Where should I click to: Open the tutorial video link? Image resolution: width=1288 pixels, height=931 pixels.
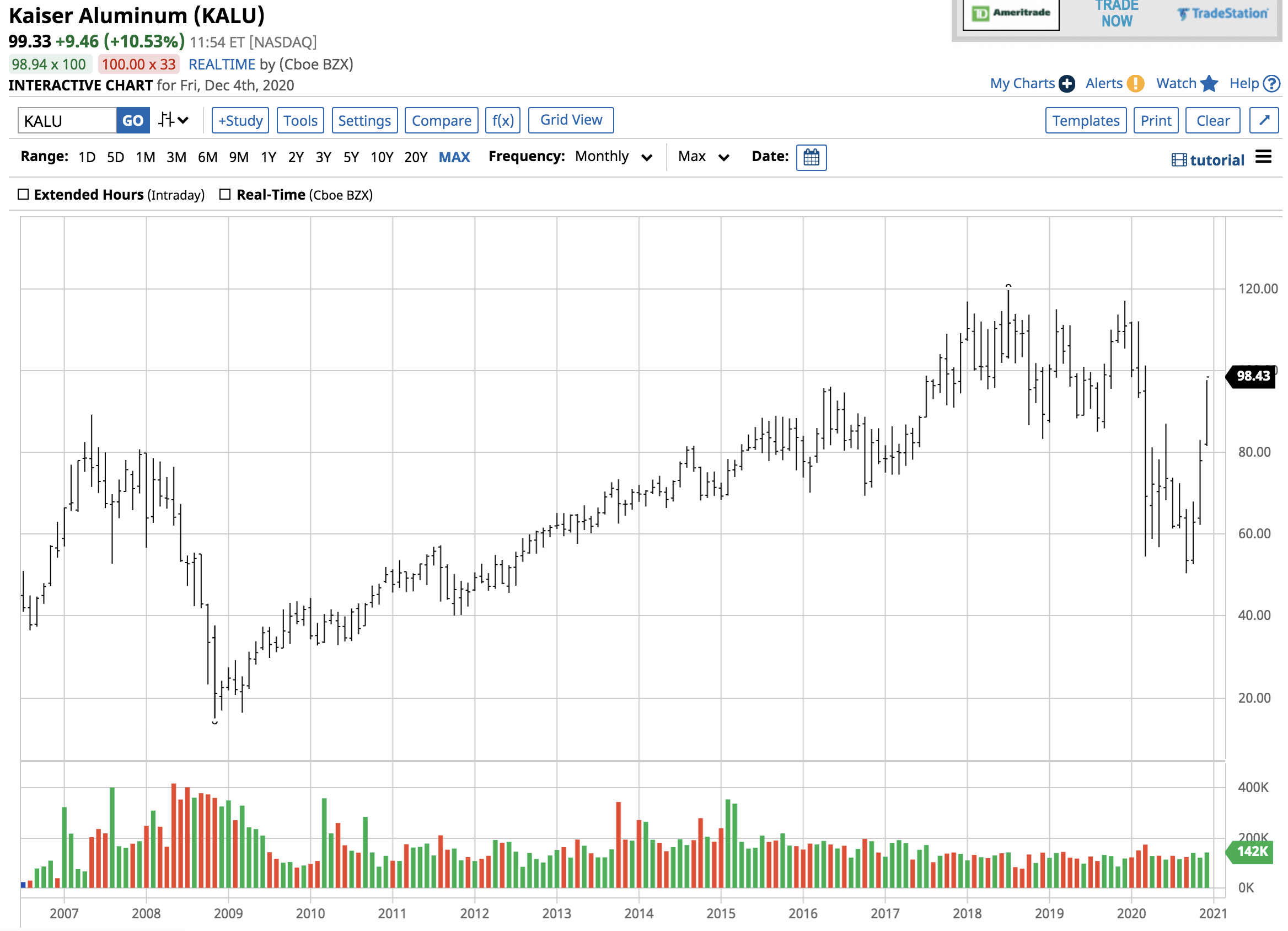click(x=1207, y=159)
